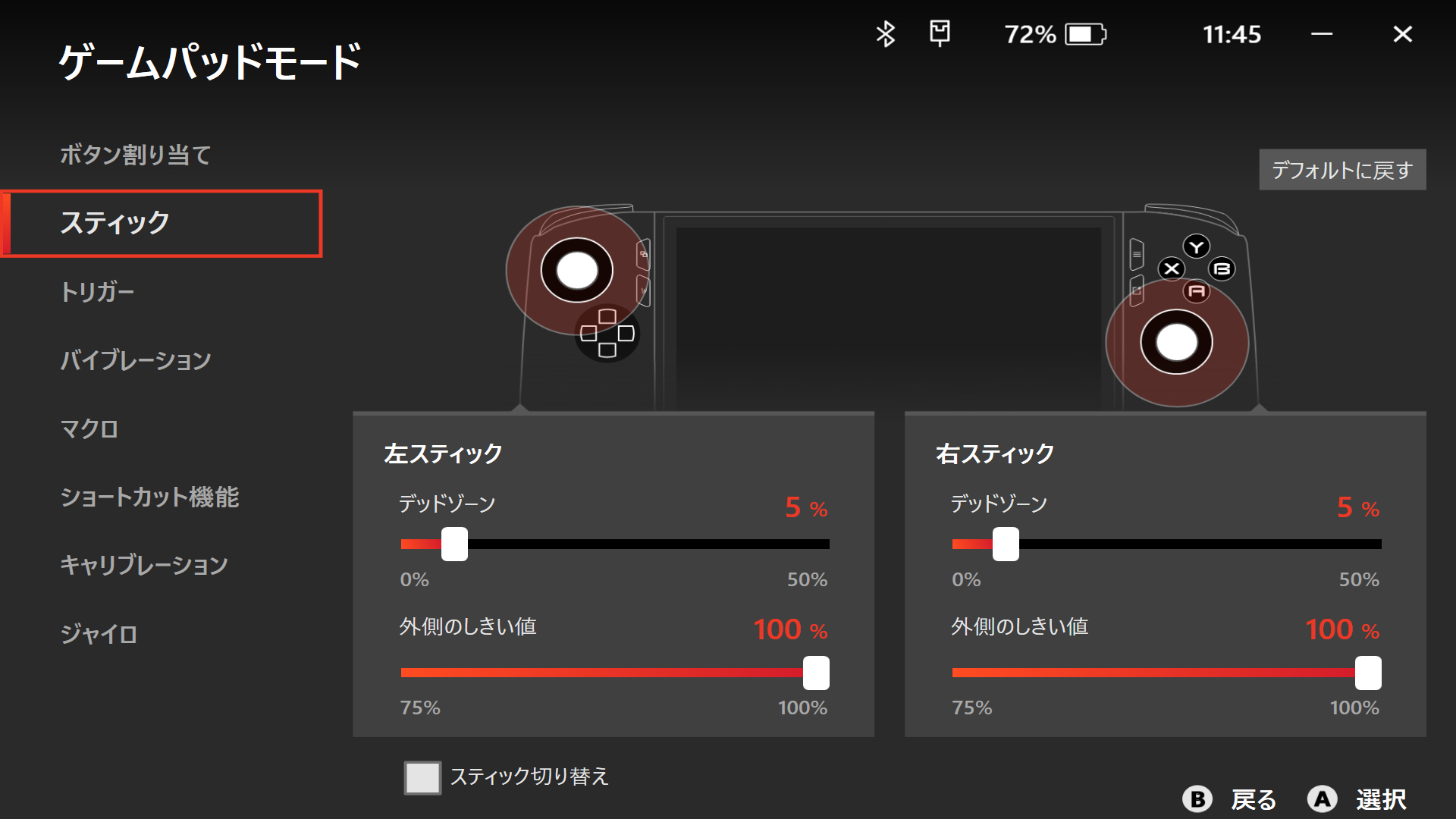Click the B button on the controller diagram
The height and width of the screenshot is (819, 1456).
[x=1222, y=268]
